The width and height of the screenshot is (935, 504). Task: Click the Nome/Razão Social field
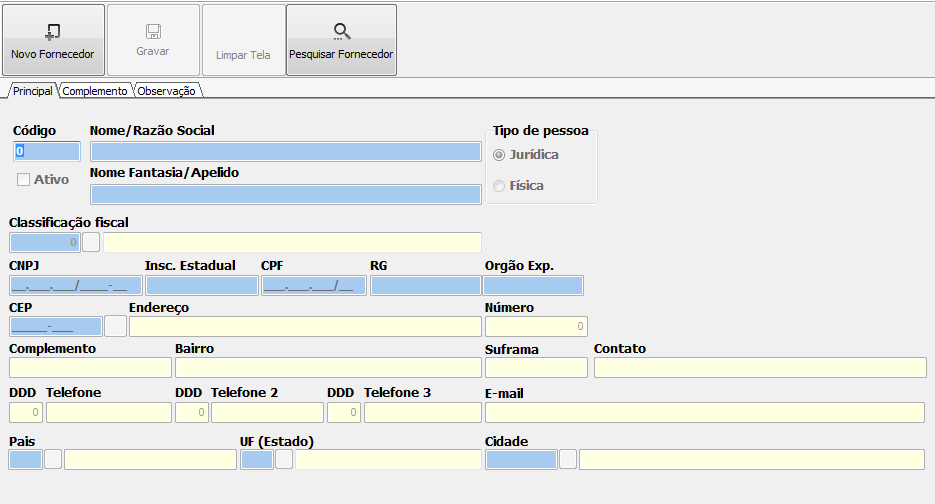click(285, 152)
